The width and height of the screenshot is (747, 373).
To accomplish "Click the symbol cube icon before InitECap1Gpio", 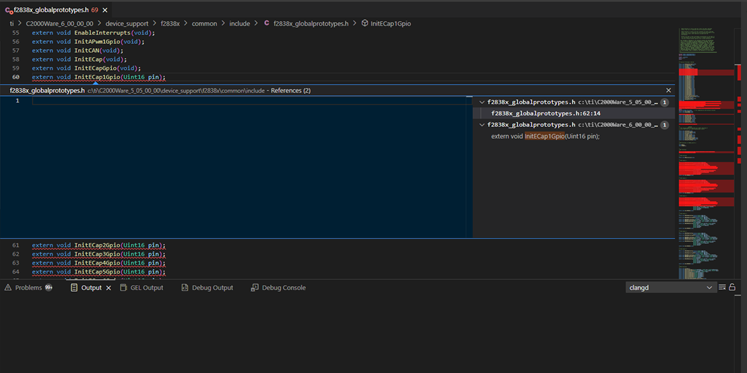I will pyautogui.click(x=365, y=23).
